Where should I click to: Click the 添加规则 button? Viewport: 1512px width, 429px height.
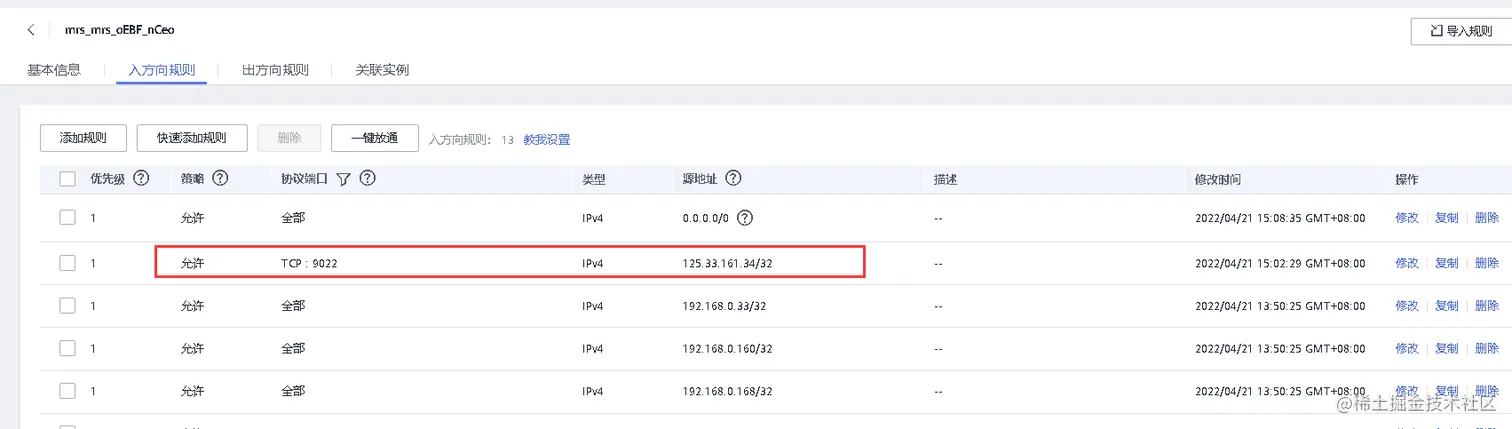point(83,138)
